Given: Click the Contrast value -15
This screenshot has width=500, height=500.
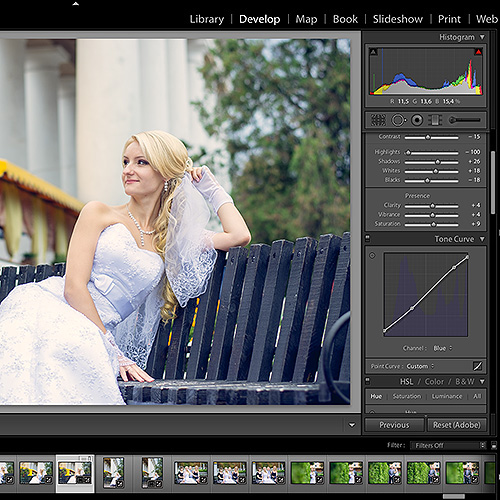Looking at the screenshot, I should (x=474, y=137).
